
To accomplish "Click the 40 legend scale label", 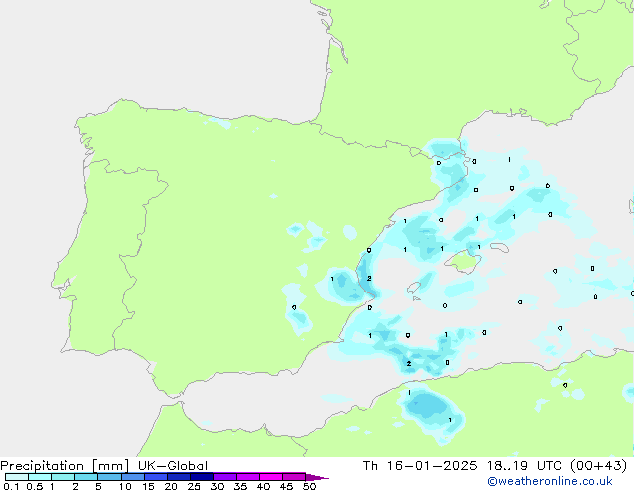I will pos(263,486).
